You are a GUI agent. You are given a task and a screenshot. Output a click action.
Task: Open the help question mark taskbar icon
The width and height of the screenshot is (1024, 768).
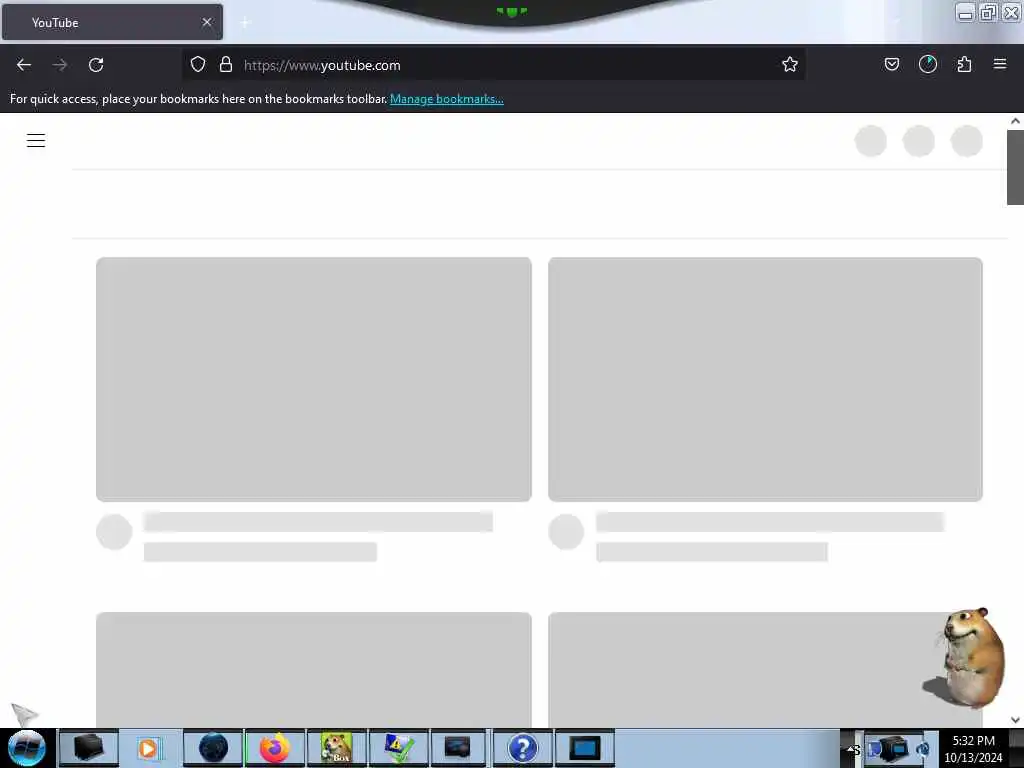coord(522,748)
